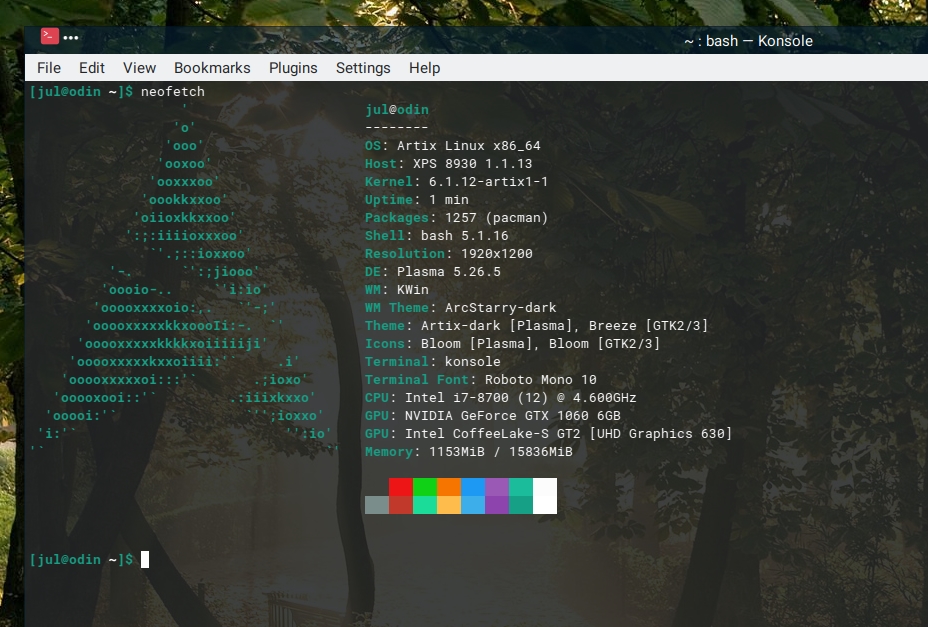Image resolution: width=928 pixels, height=627 pixels.
Task: Open the Edit menu
Action: click(x=92, y=68)
